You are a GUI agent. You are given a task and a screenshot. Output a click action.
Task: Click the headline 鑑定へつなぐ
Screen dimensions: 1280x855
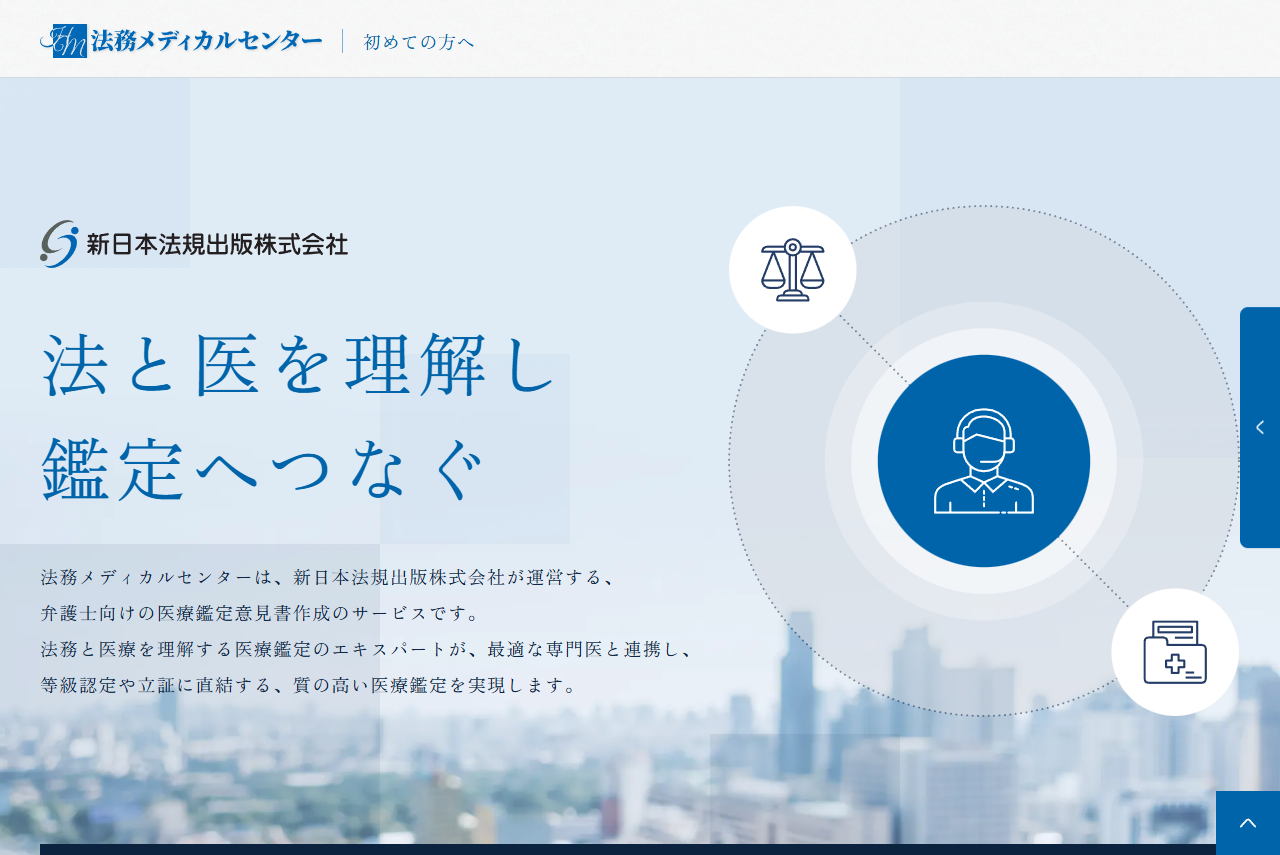[x=265, y=469]
